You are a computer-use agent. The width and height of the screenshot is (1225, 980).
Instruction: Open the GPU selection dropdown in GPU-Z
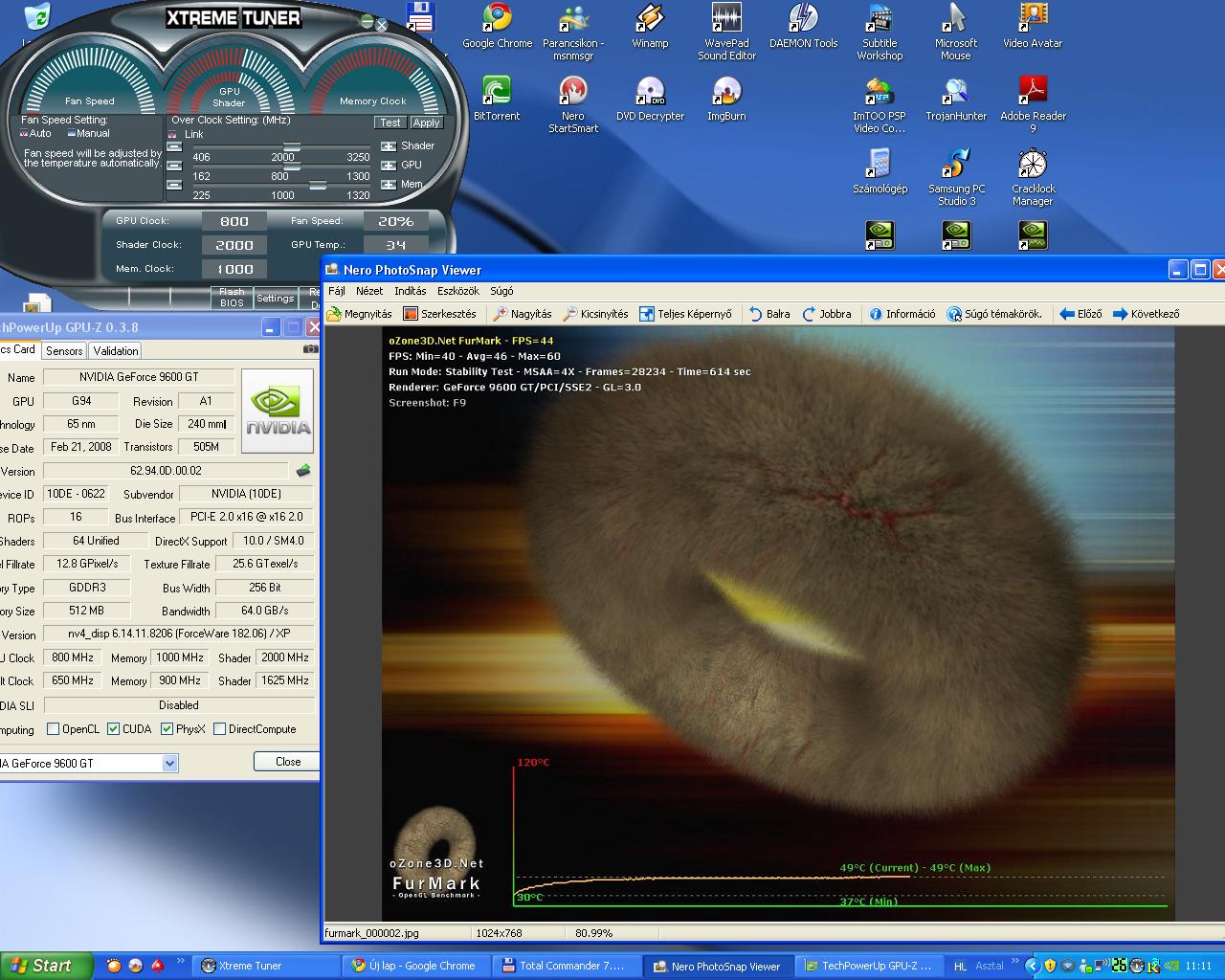[x=169, y=763]
